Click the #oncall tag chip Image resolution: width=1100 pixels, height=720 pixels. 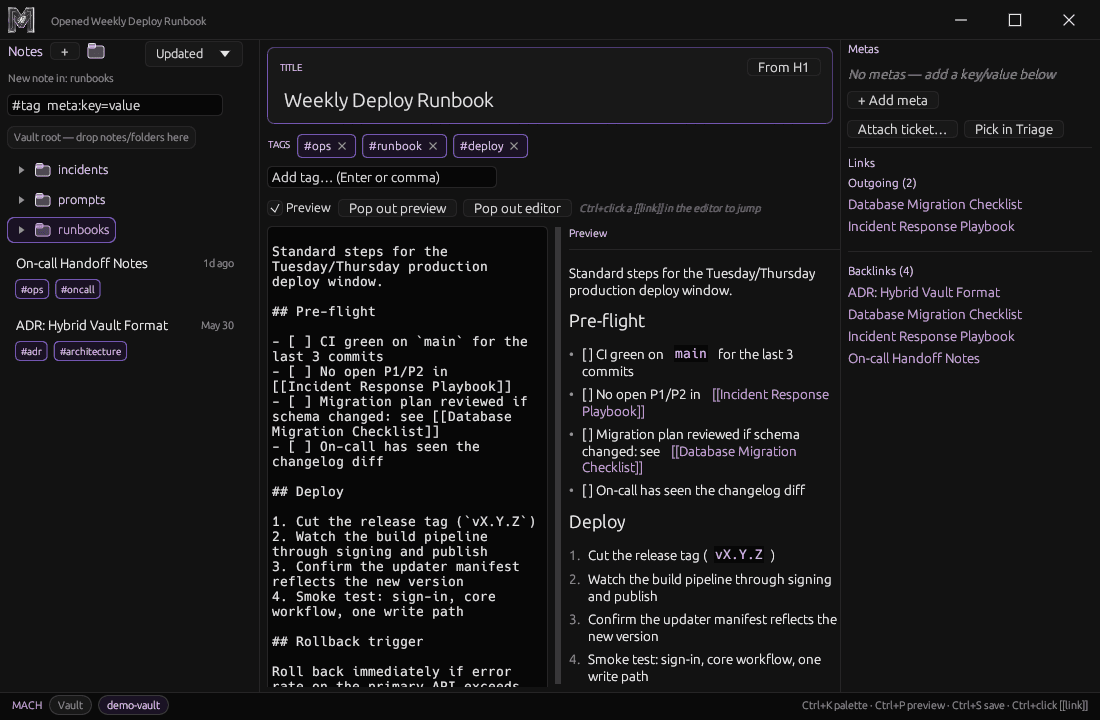78,289
